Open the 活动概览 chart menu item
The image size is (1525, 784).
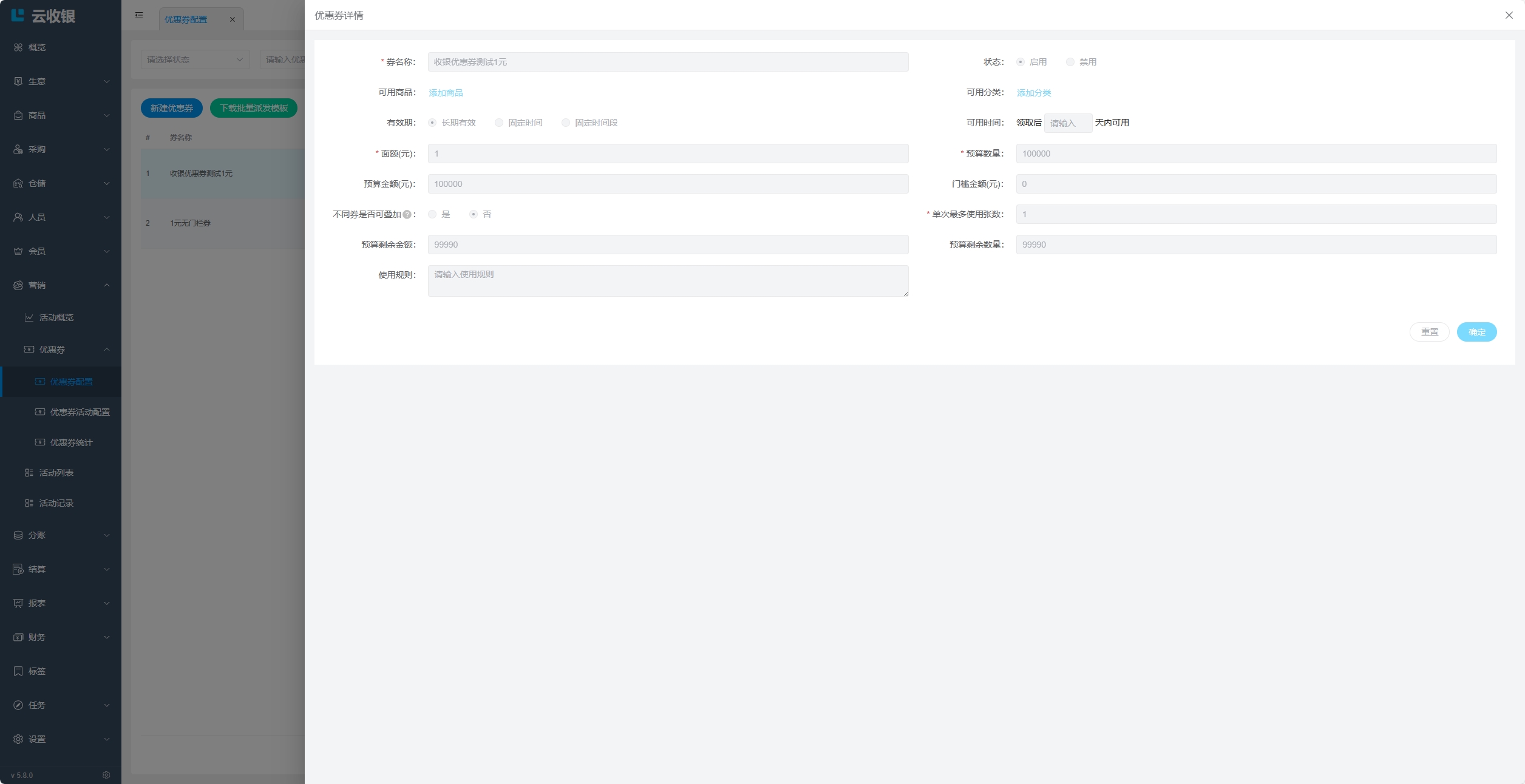click(56, 317)
